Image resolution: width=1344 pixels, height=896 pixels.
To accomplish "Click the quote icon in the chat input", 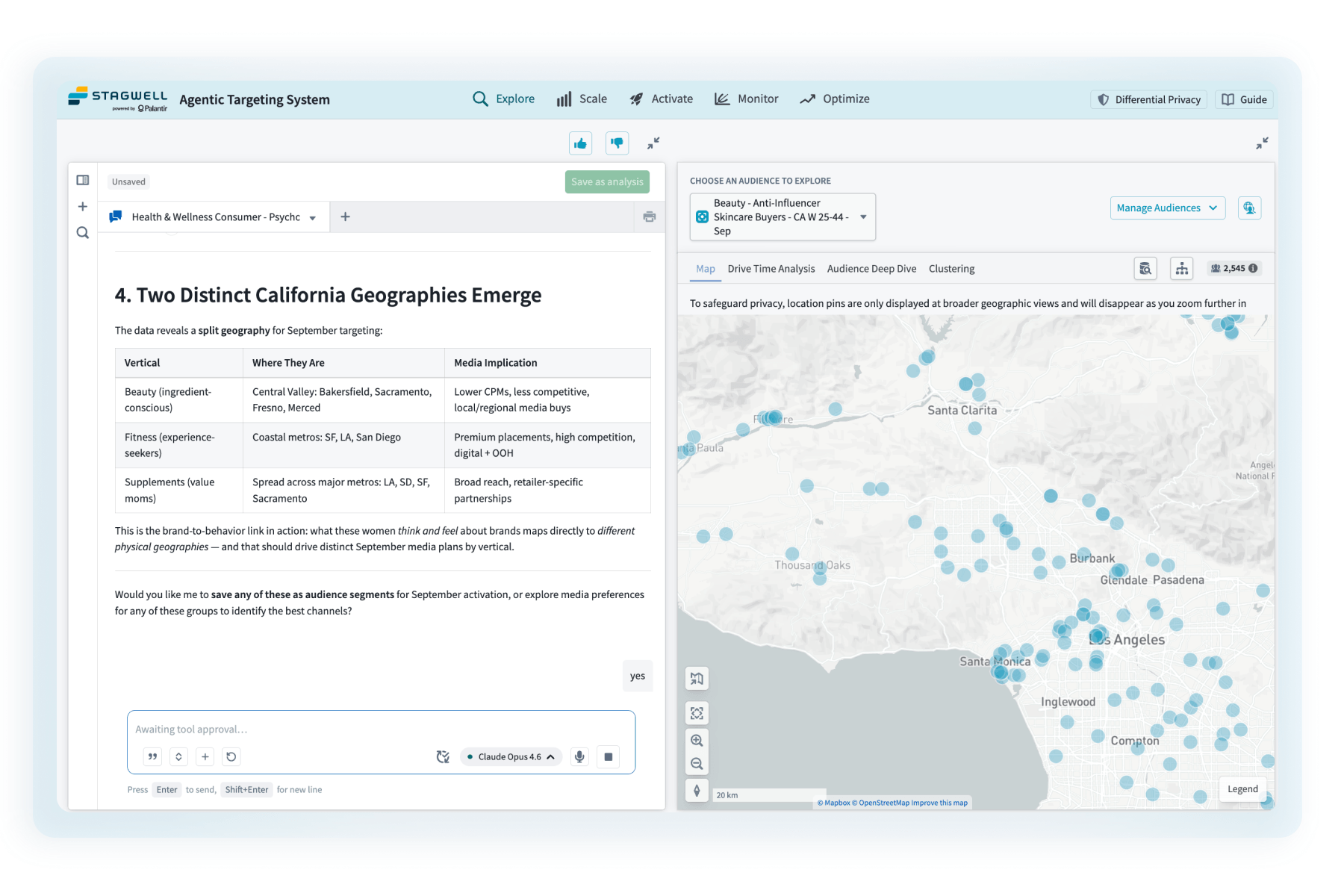I will 152,756.
